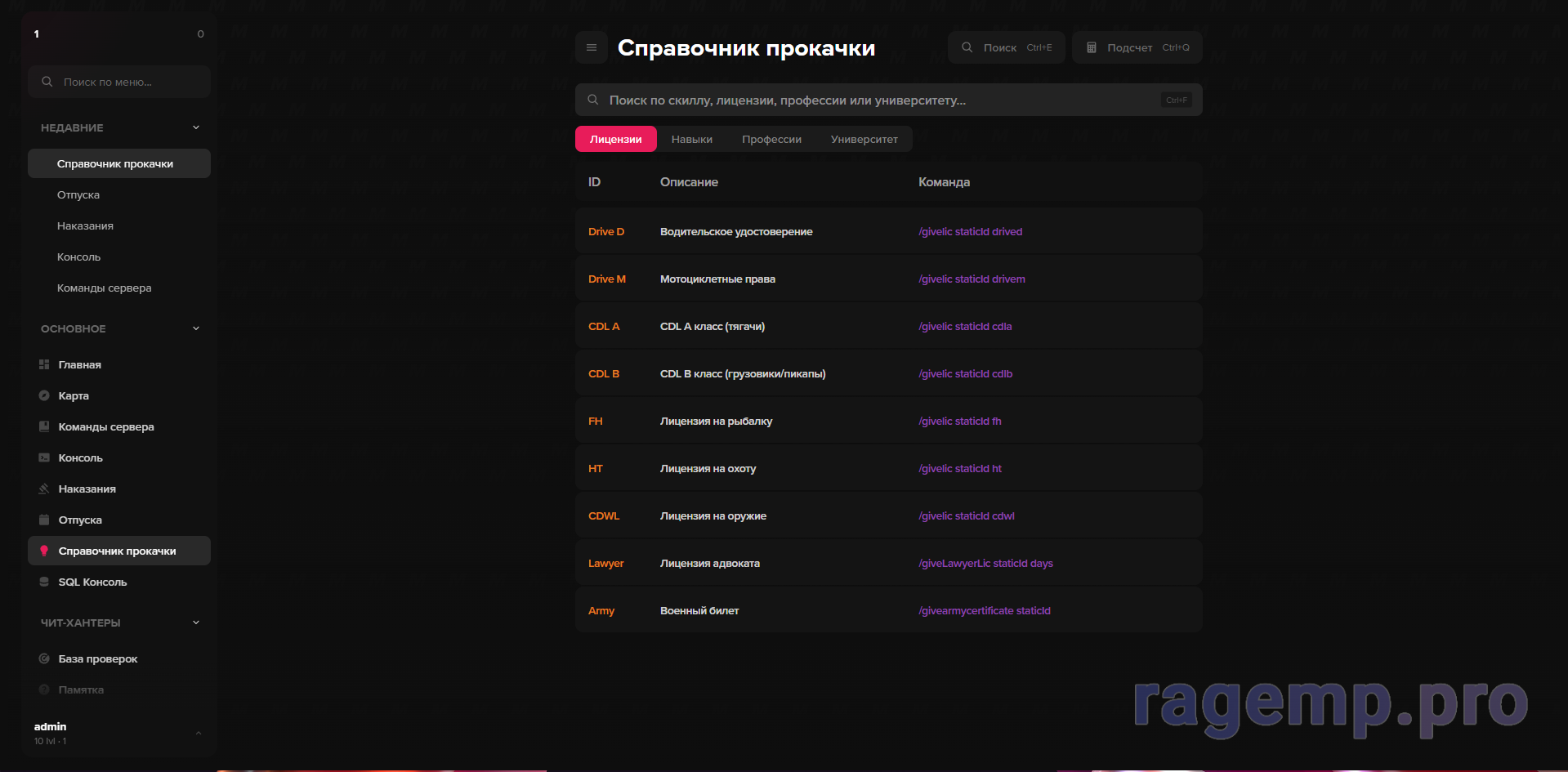Click the /giveLawyerLic staticId days command
Viewport: 1568px width, 772px height.
click(985, 564)
